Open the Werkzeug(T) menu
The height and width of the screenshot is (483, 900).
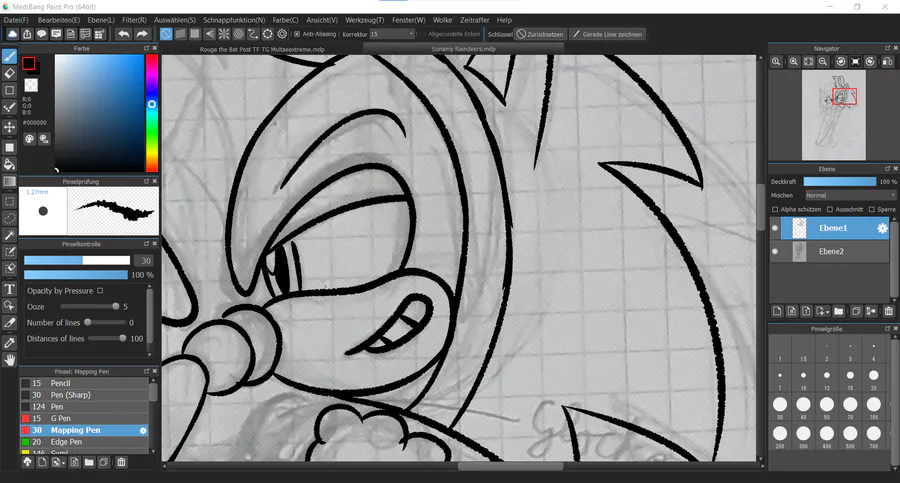364,20
